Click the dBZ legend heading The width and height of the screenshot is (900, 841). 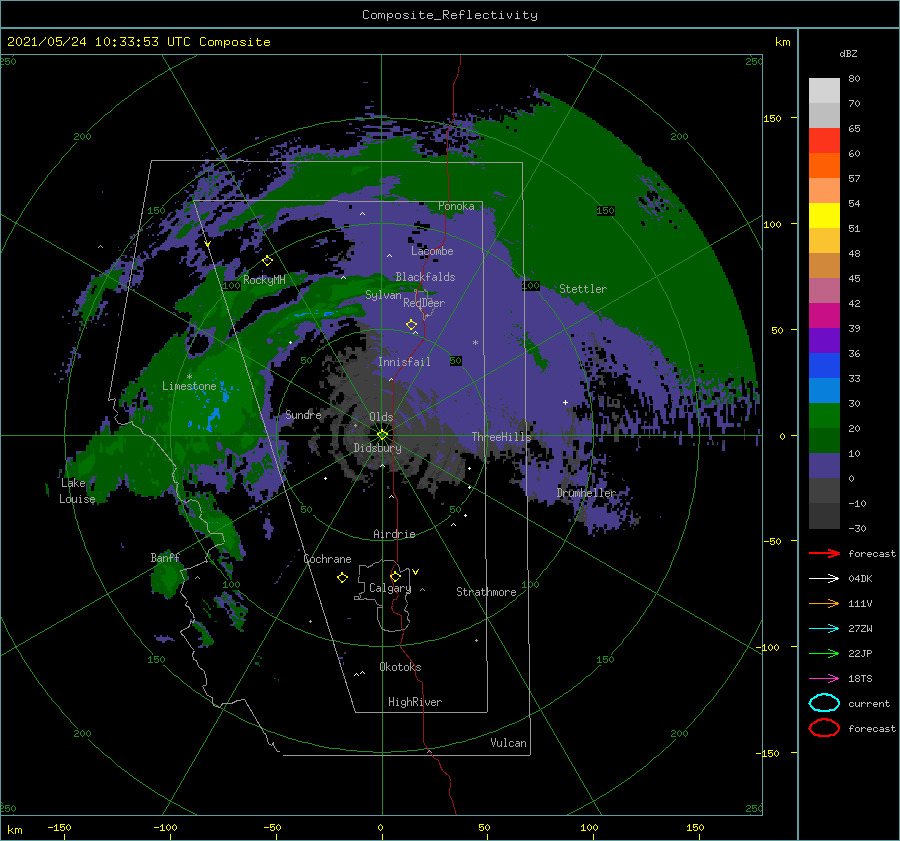tap(848, 53)
